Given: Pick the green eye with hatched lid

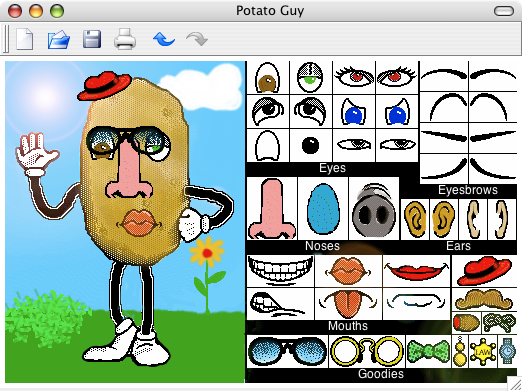Looking at the screenshot, I should (310, 77).
